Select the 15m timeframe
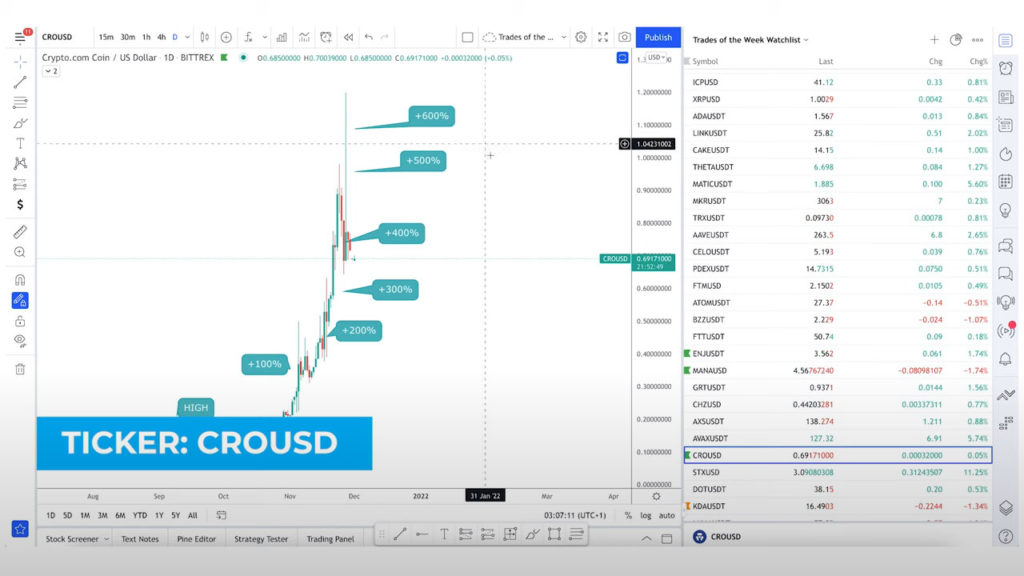This screenshot has width=1024, height=576. coord(106,37)
